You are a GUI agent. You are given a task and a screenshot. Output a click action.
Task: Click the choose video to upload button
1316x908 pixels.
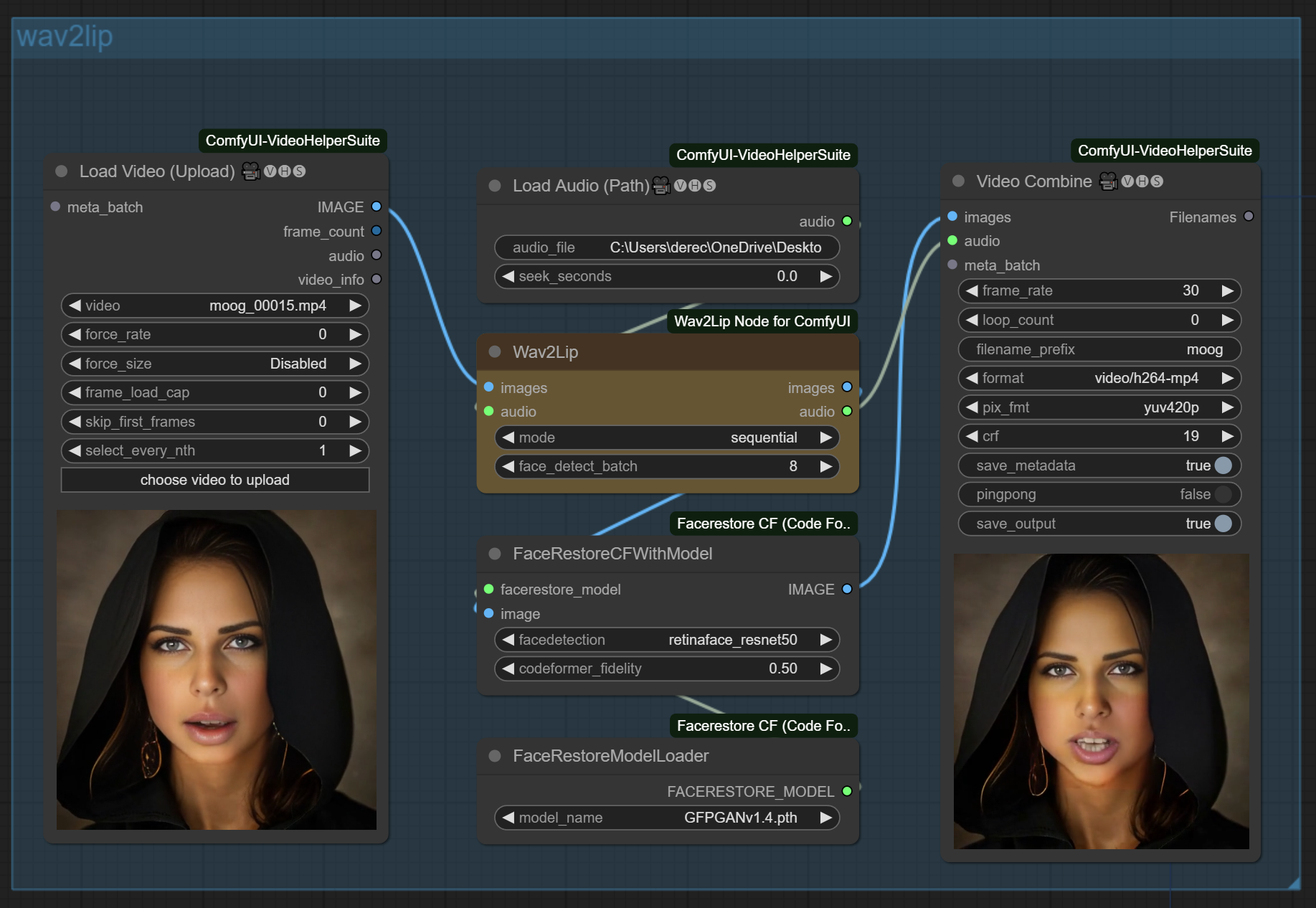(x=214, y=480)
